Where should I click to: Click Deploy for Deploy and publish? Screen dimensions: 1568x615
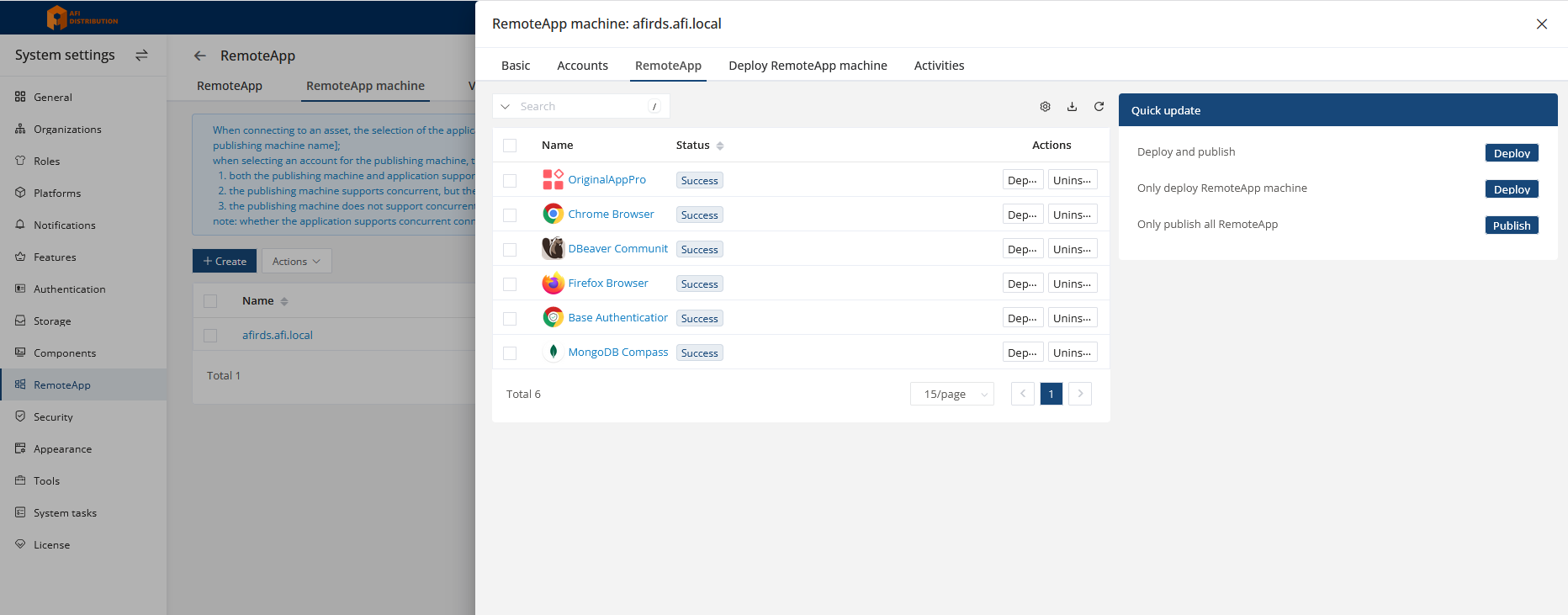click(x=1511, y=153)
